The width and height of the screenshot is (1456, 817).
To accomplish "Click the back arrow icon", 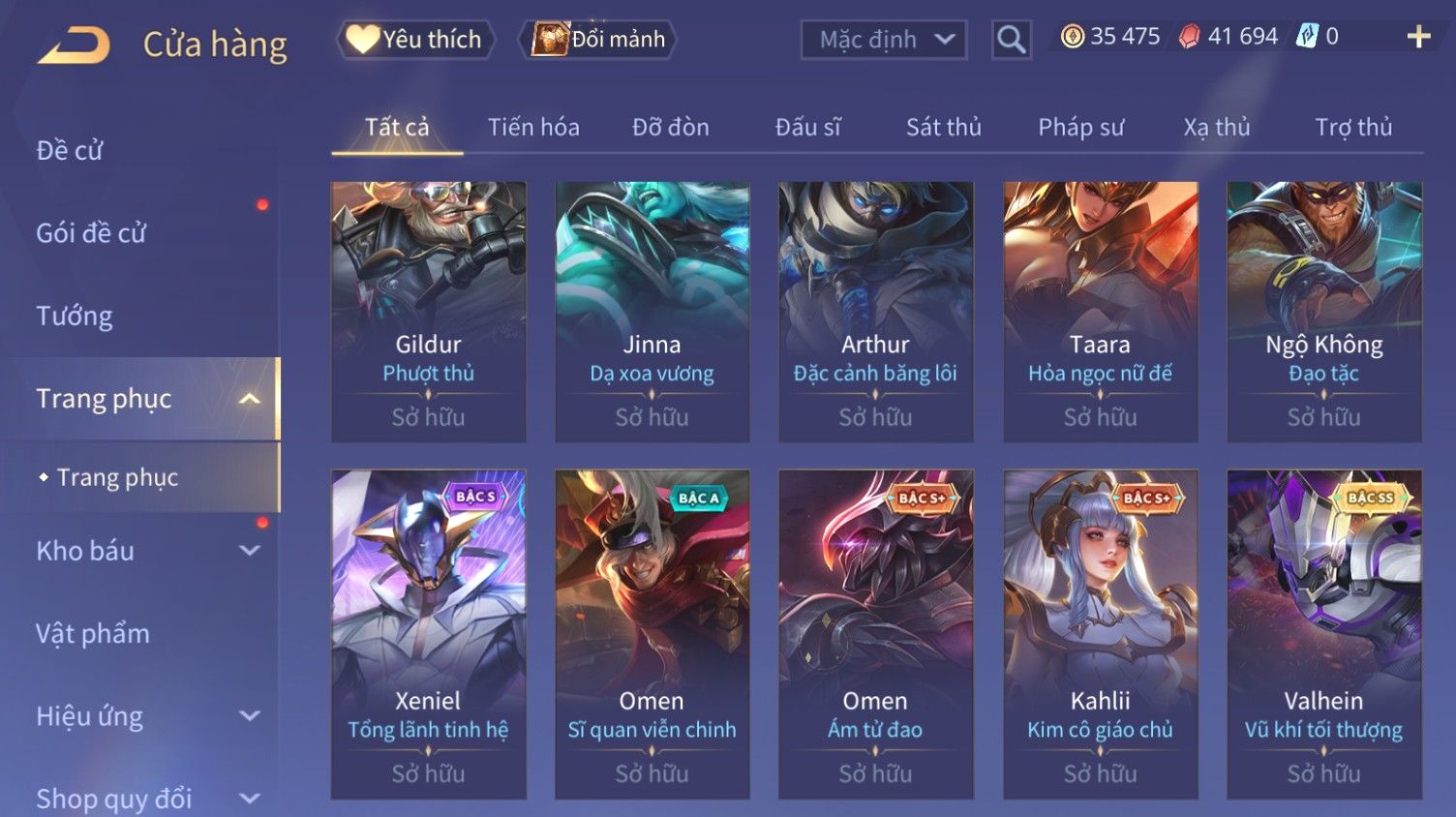I will coord(74,45).
